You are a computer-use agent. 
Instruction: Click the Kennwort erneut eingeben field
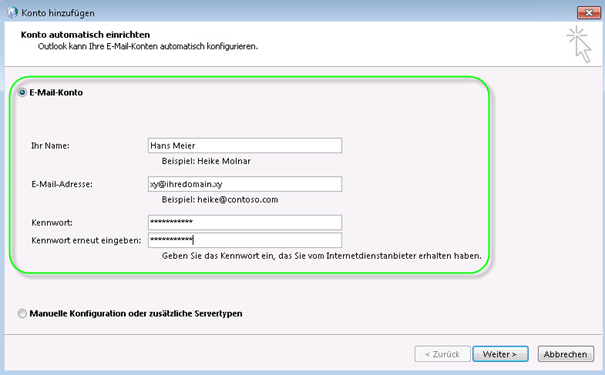click(245, 240)
